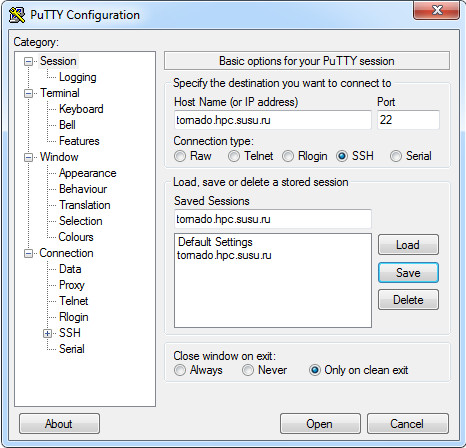Select the Keyboard category
This screenshot has width=466, height=448.
click(81, 109)
